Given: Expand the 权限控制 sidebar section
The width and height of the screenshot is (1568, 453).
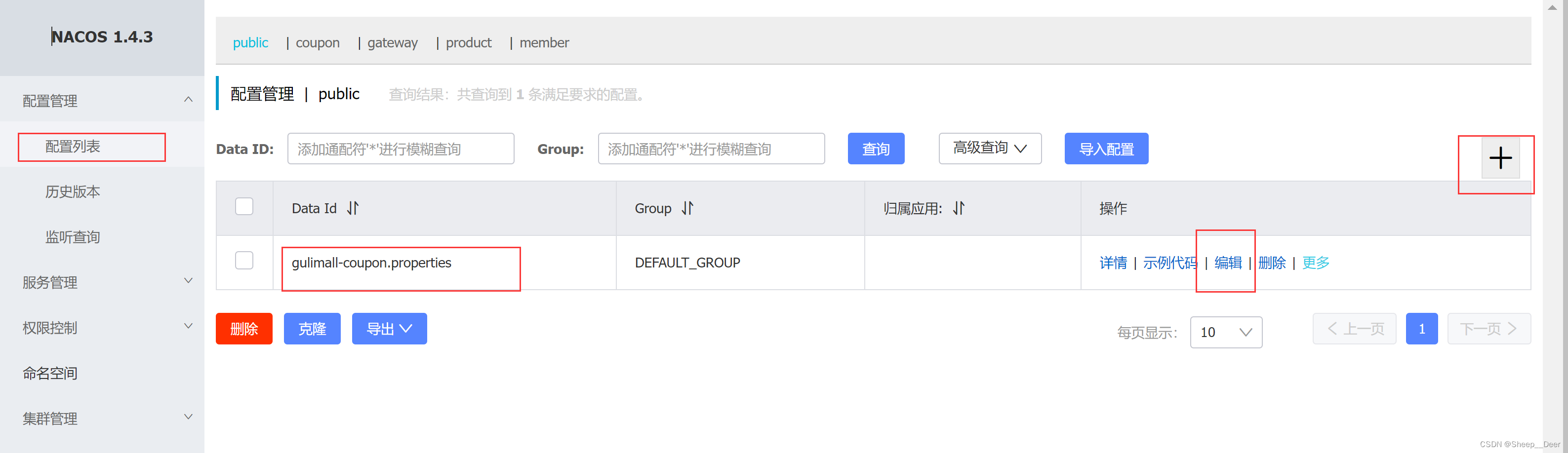Looking at the screenshot, I should tap(189, 327).
